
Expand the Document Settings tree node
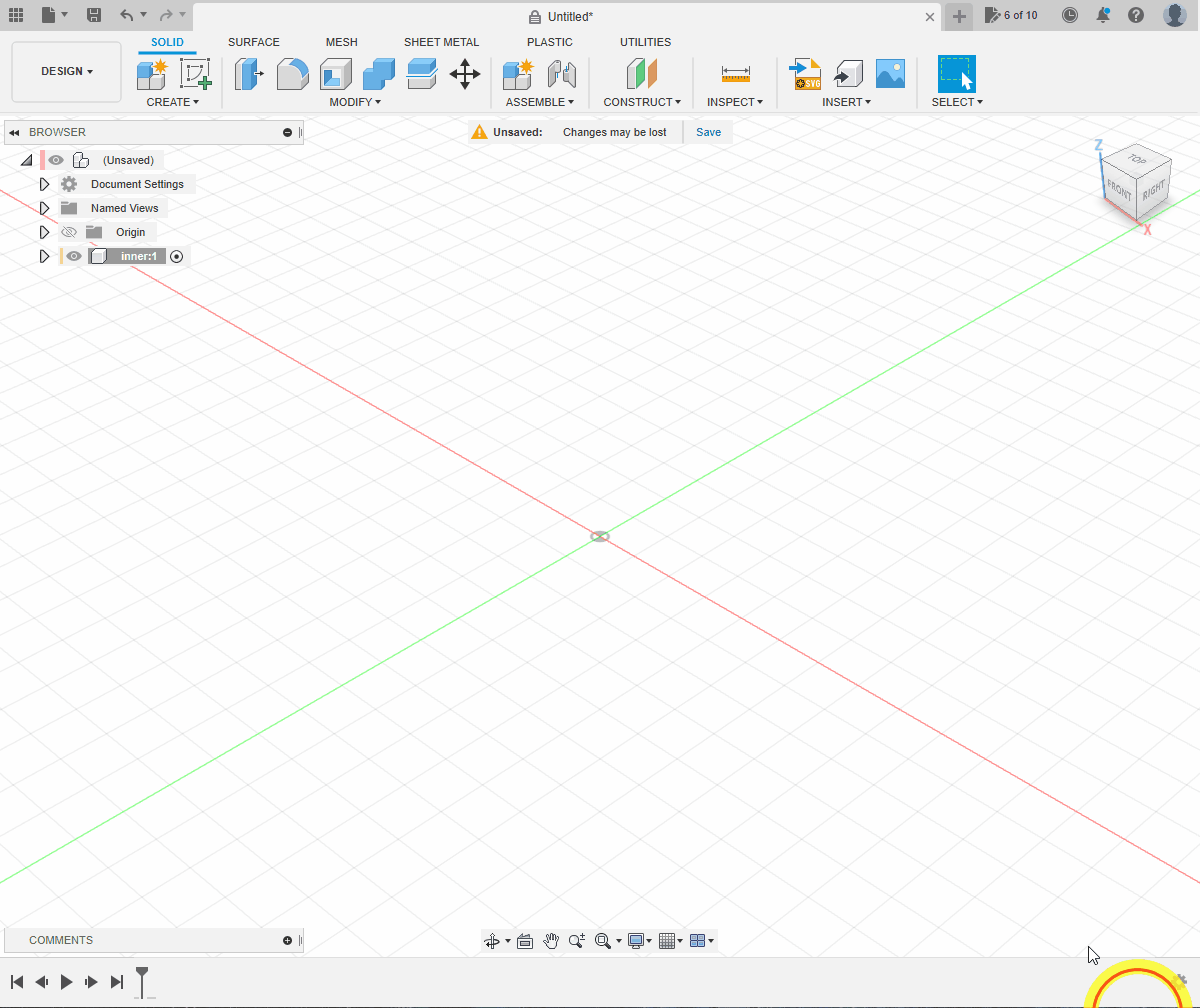(x=44, y=184)
